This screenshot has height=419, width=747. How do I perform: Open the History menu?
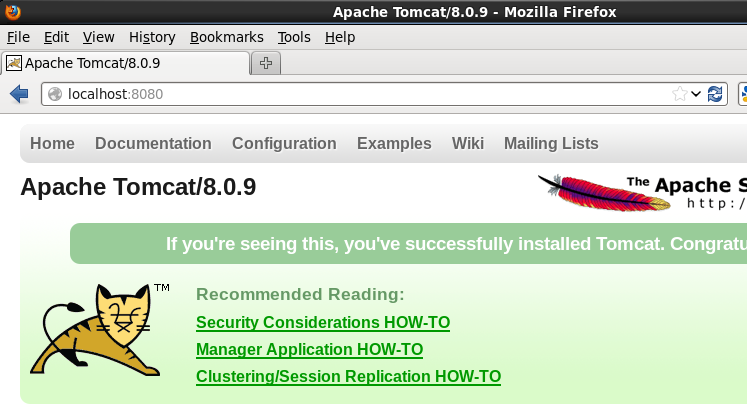click(x=152, y=37)
